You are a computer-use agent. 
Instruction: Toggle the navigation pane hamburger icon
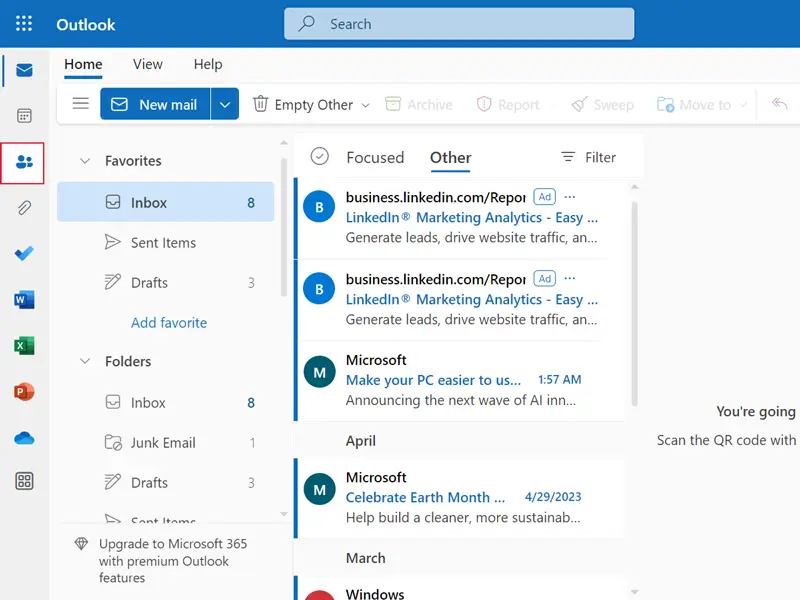pos(81,104)
